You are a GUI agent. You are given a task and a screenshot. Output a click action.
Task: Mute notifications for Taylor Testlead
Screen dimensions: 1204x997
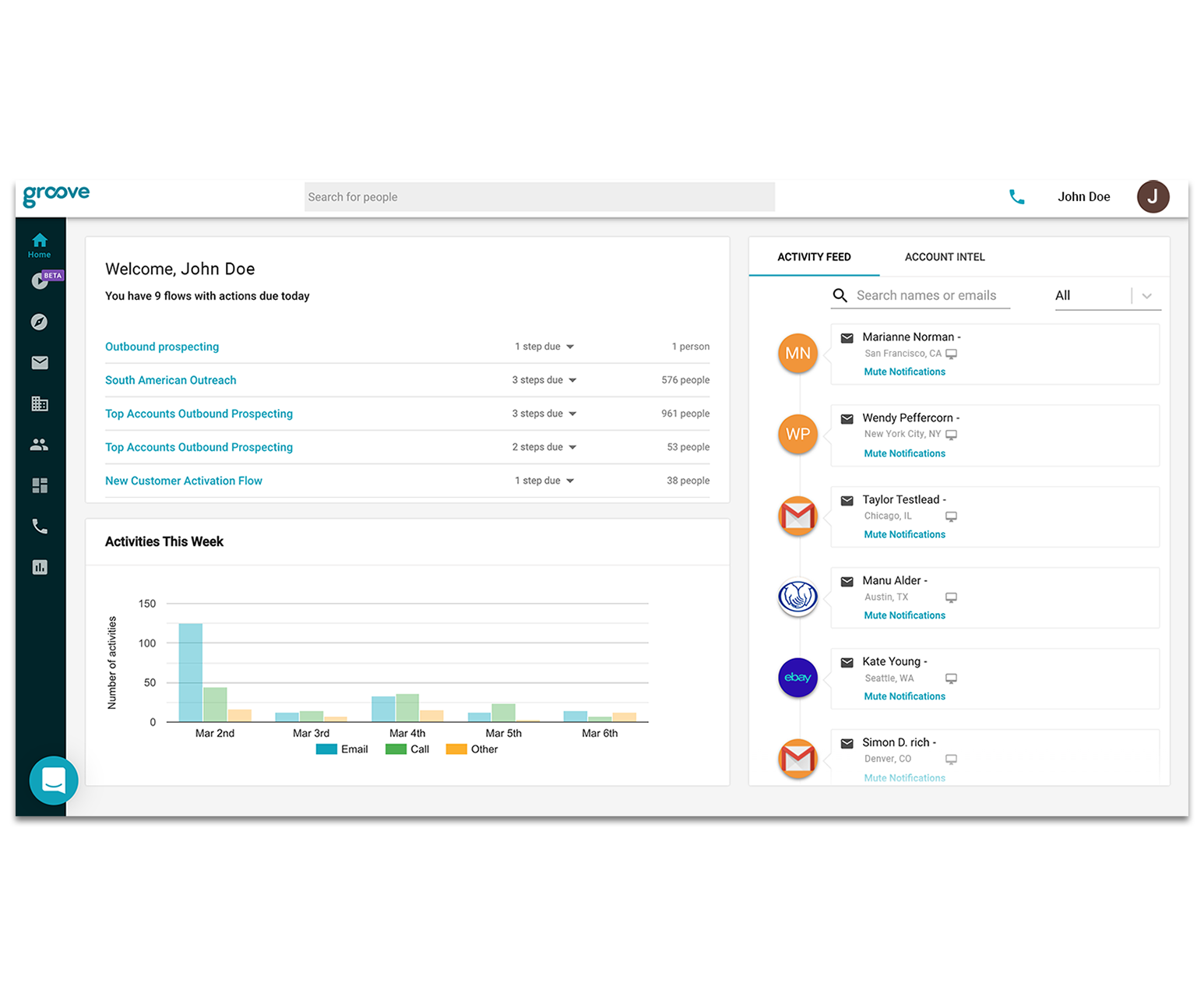(904, 534)
